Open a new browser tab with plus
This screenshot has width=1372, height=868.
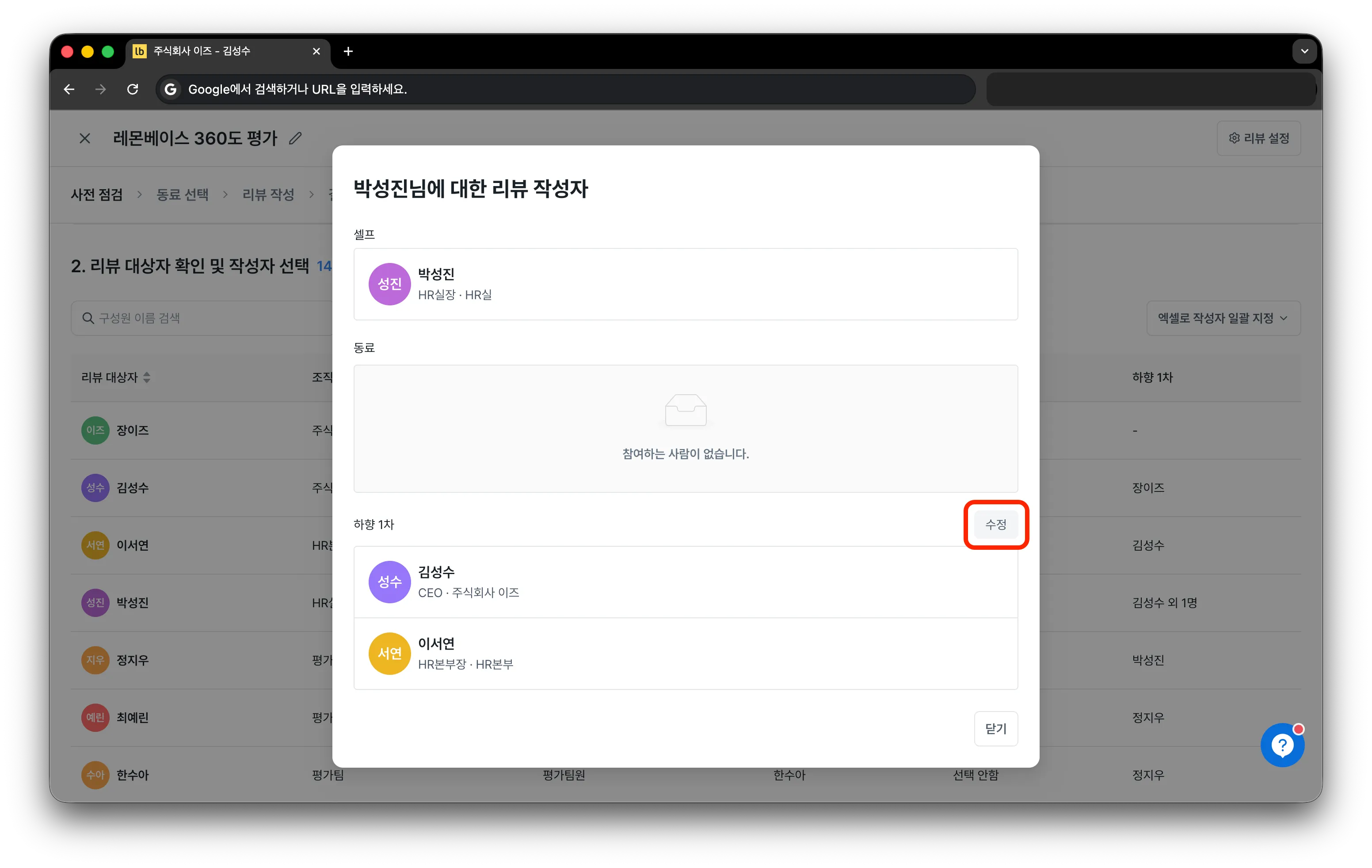(348, 51)
